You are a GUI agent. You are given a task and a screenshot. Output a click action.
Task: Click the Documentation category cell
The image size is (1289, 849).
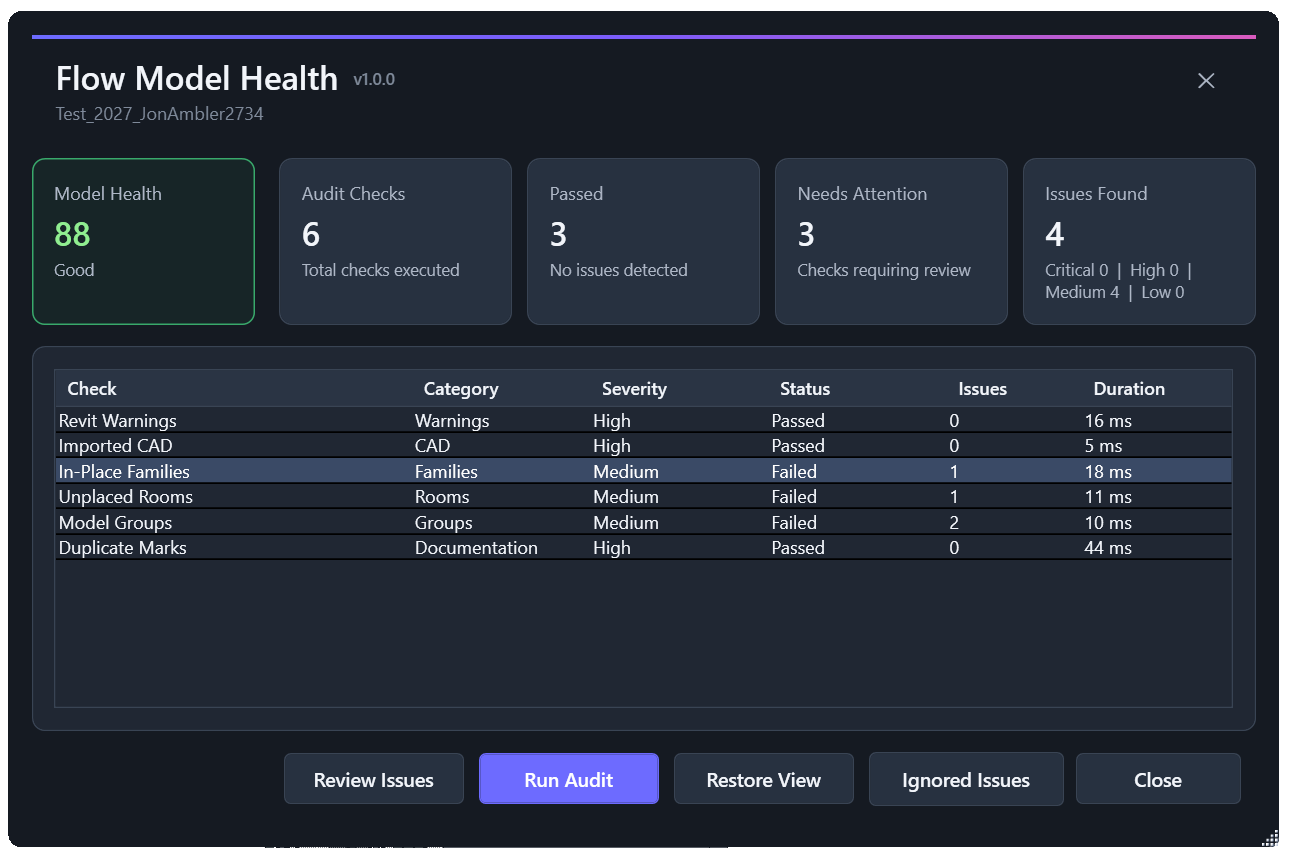click(x=476, y=548)
